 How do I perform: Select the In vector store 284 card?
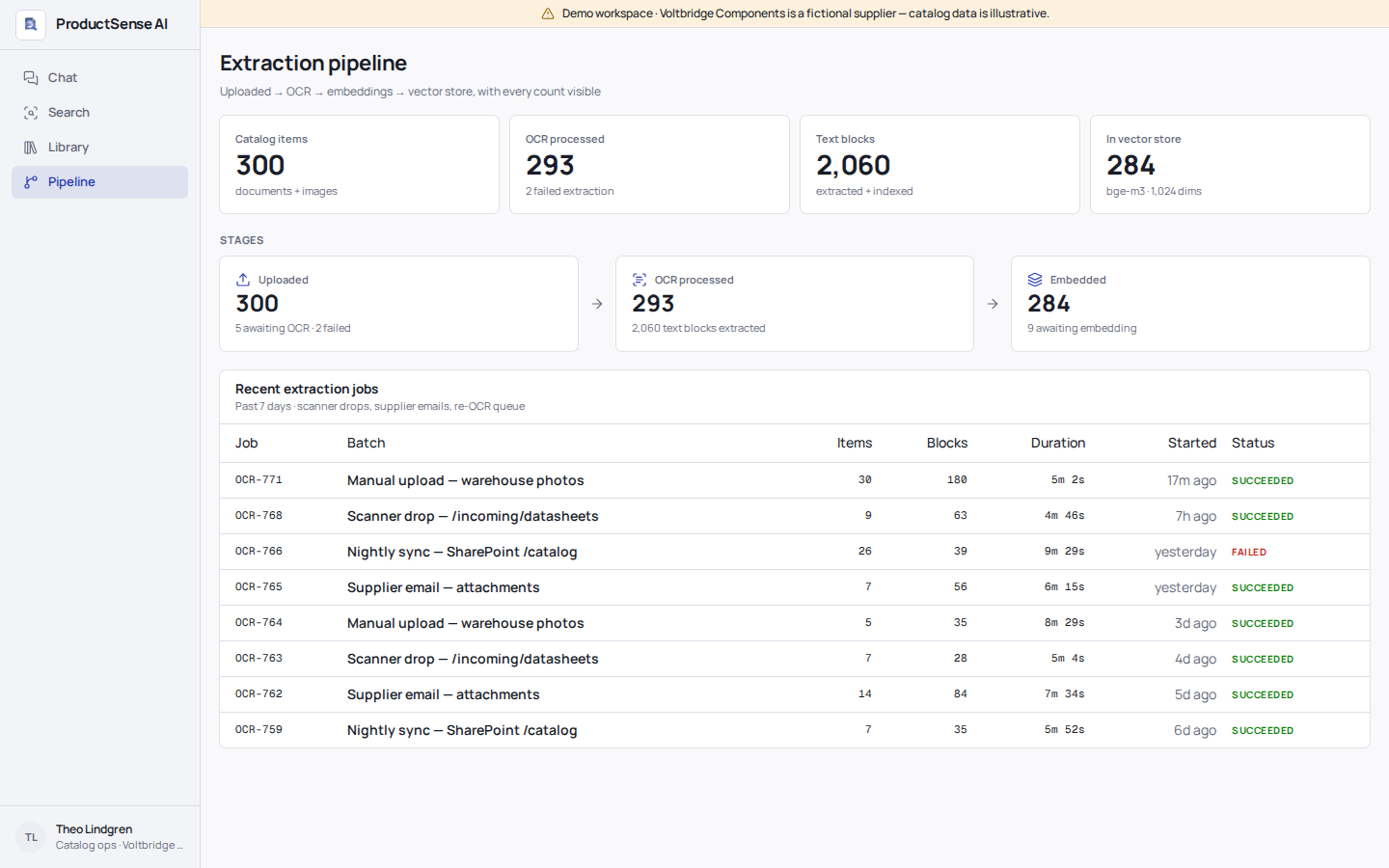tap(1230, 165)
